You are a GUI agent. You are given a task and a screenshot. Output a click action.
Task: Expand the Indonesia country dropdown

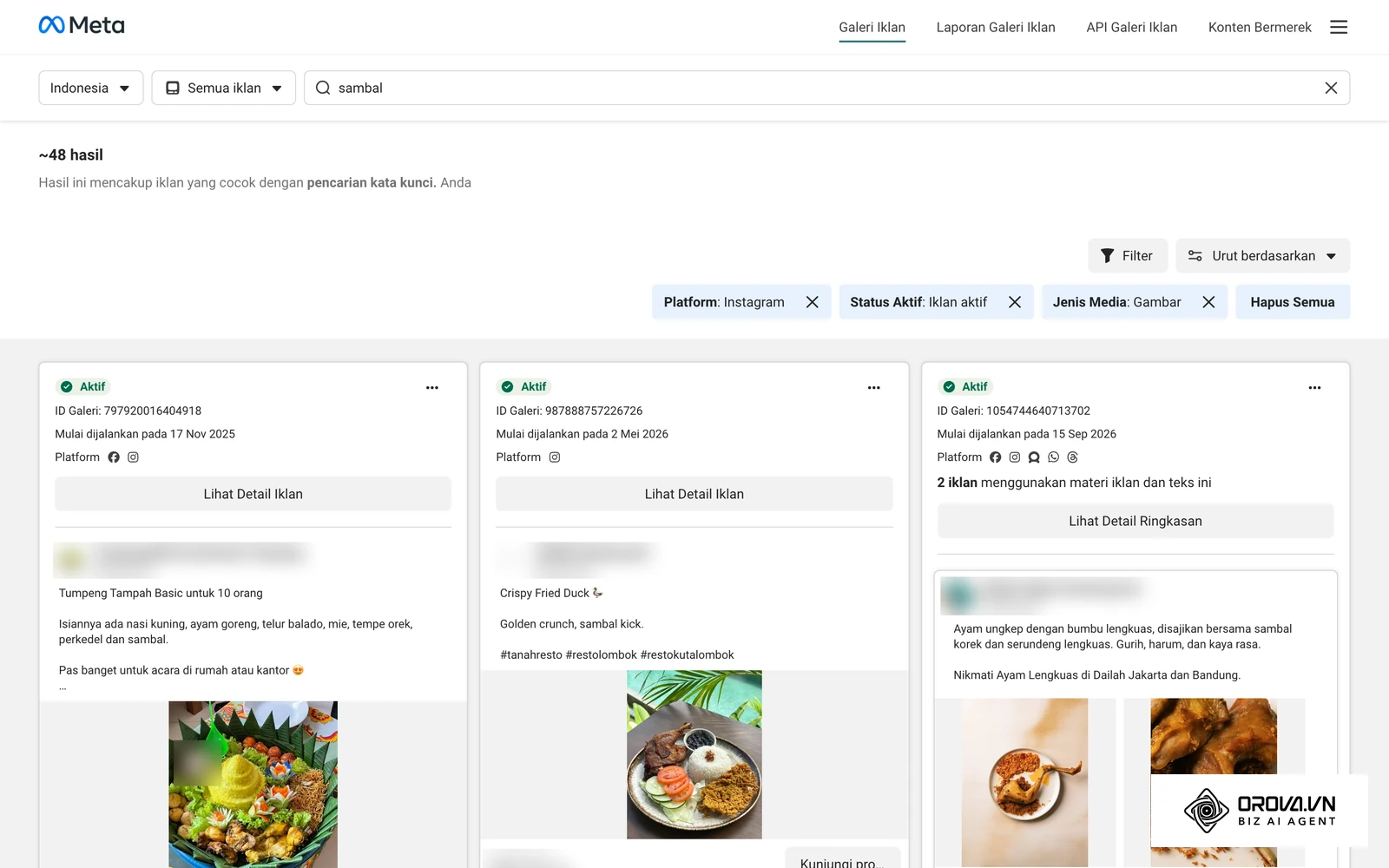(x=91, y=88)
